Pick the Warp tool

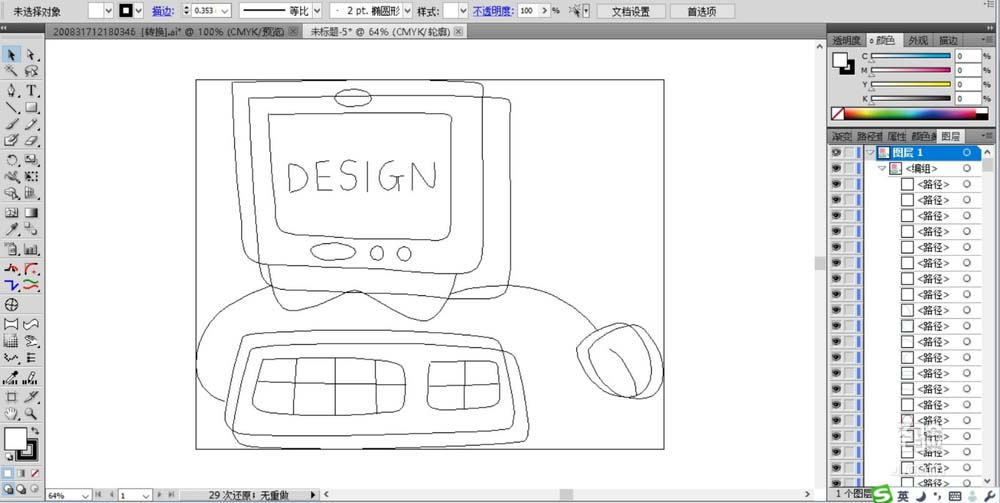click(x=11, y=176)
